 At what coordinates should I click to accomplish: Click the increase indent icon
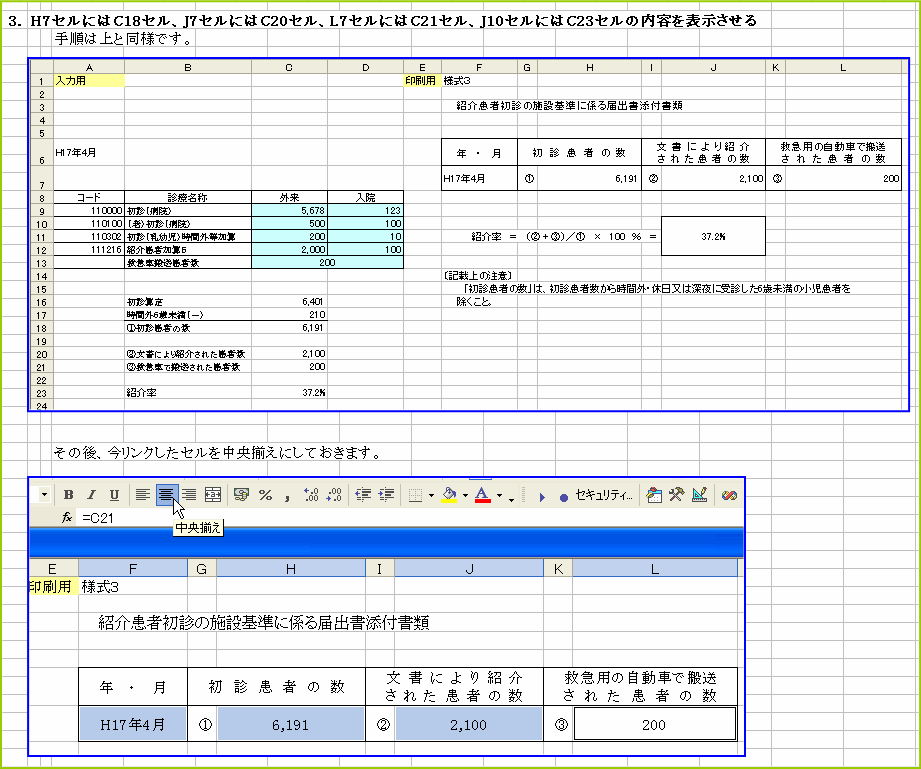click(385, 497)
